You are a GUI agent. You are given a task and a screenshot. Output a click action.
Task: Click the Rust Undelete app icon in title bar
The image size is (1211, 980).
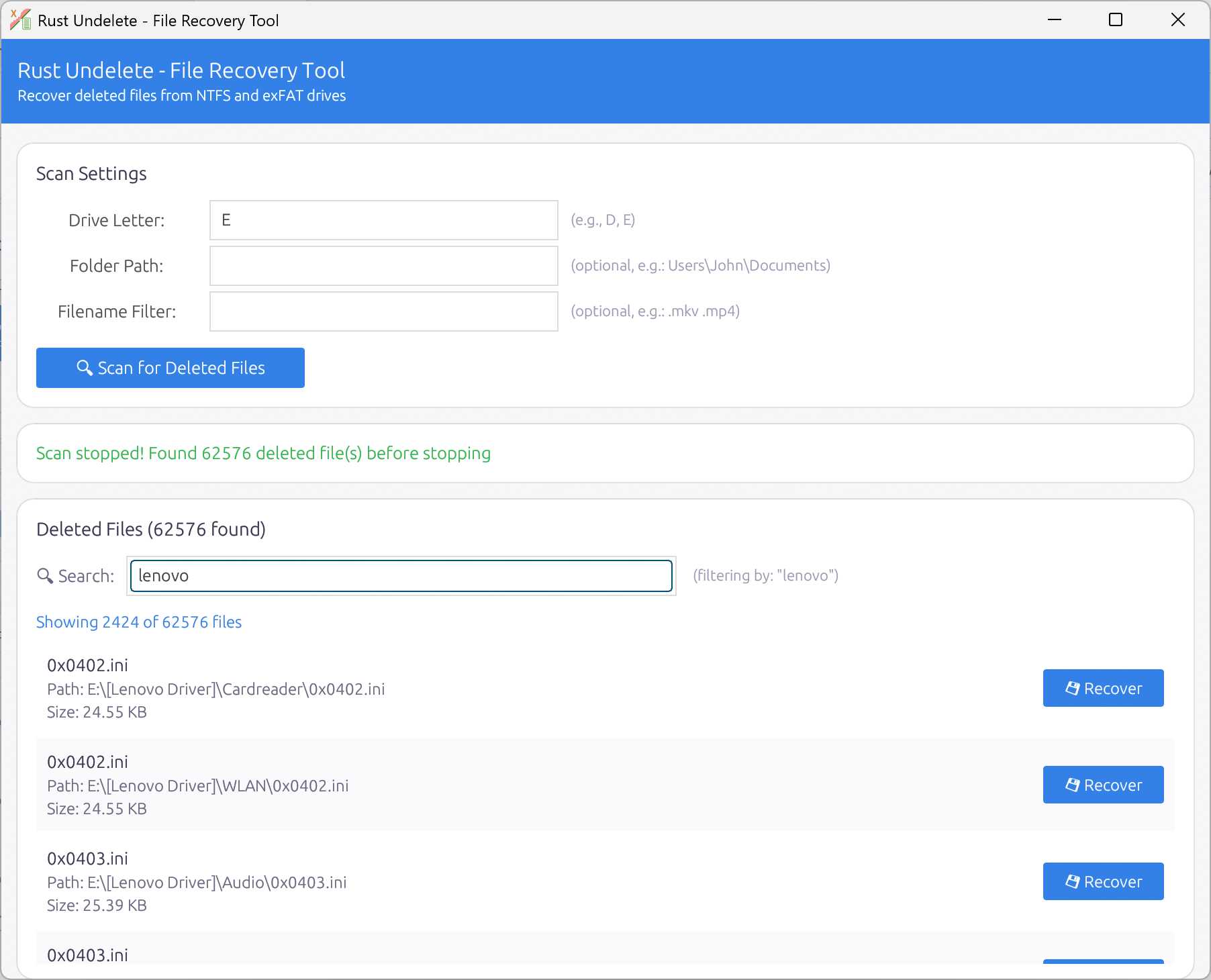tap(19, 20)
